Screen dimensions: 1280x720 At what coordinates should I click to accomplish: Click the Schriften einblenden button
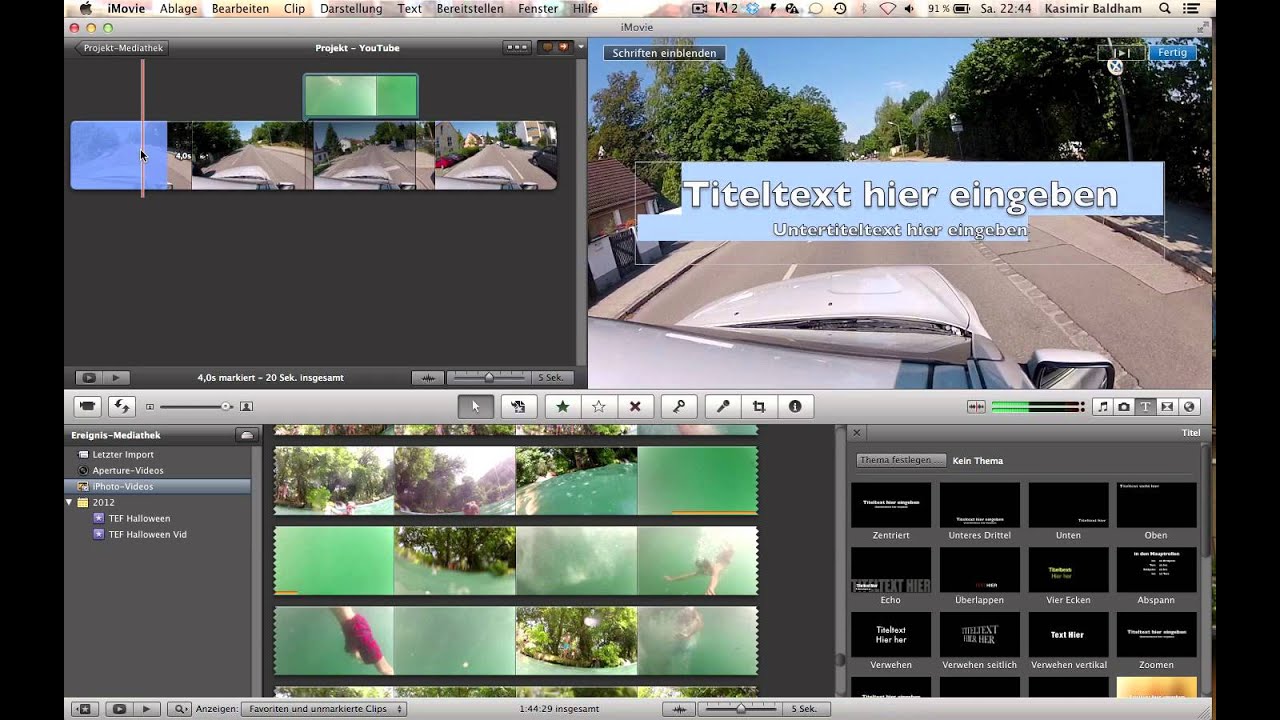click(x=664, y=53)
